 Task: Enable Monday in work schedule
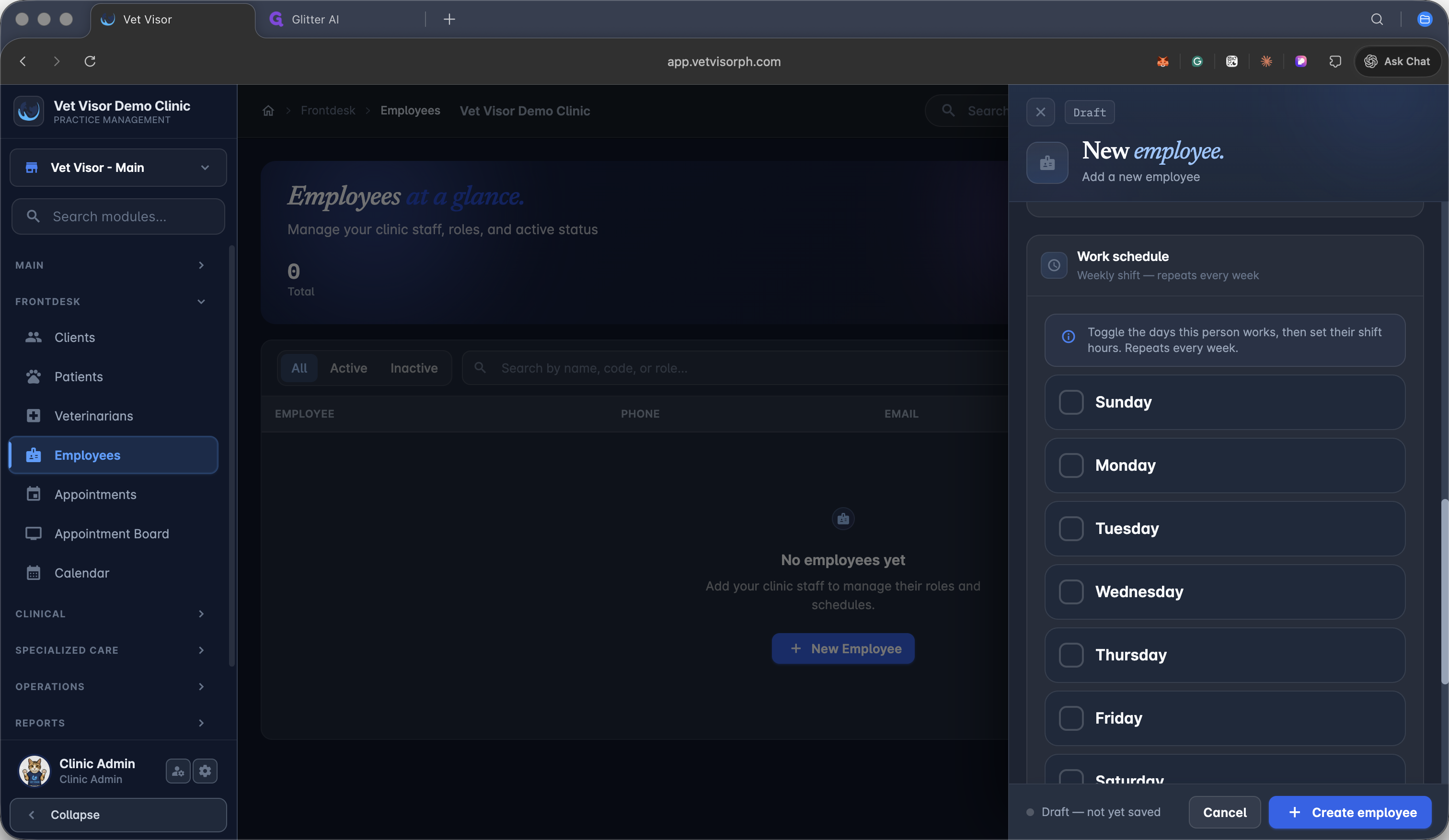click(1070, 465)
